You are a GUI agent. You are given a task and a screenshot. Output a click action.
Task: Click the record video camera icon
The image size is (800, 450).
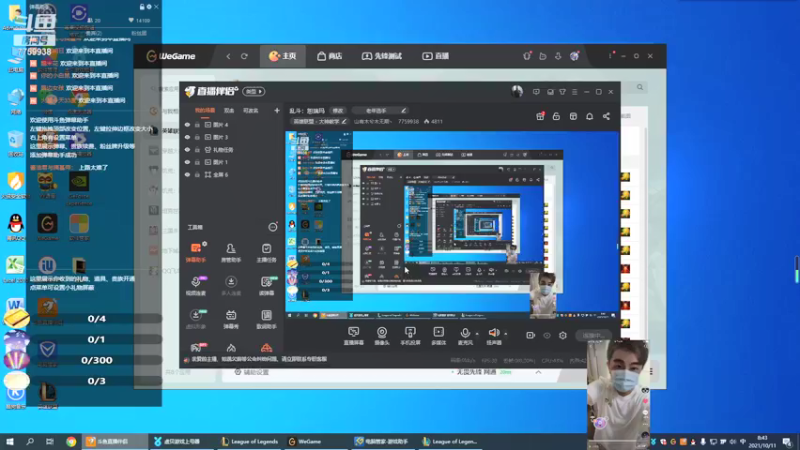click(x=531, y=335)
